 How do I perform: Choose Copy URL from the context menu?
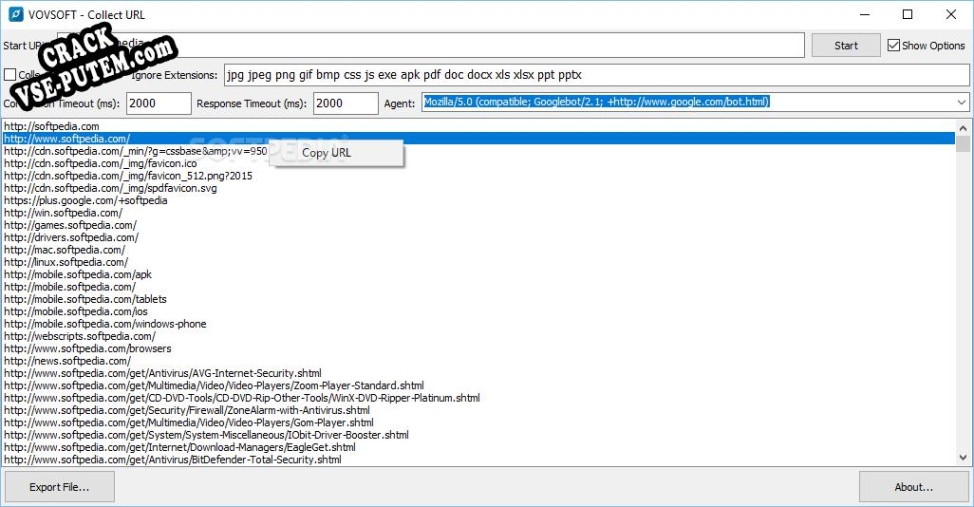327,153
